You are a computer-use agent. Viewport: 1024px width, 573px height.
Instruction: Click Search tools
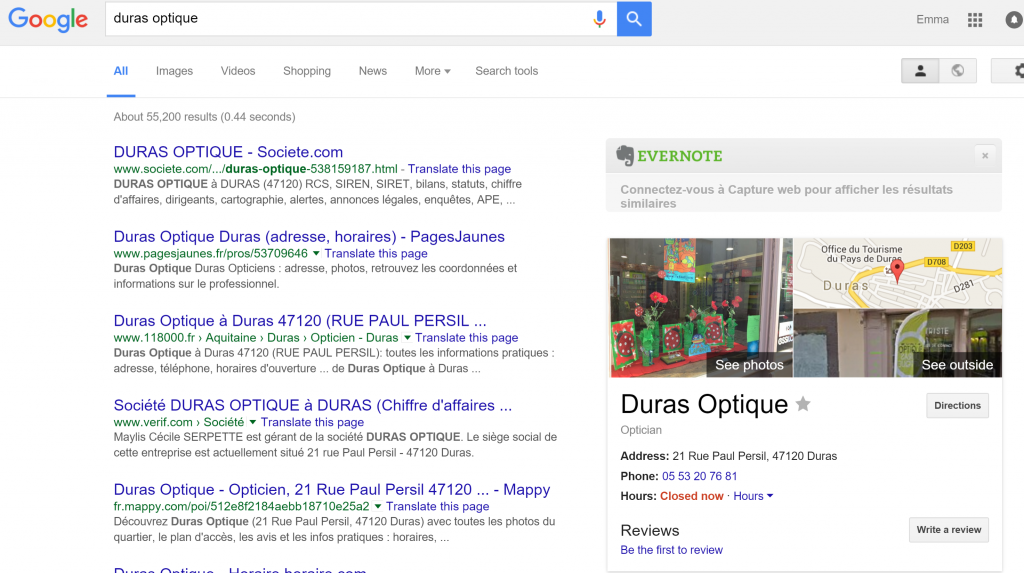coord(507,71)
